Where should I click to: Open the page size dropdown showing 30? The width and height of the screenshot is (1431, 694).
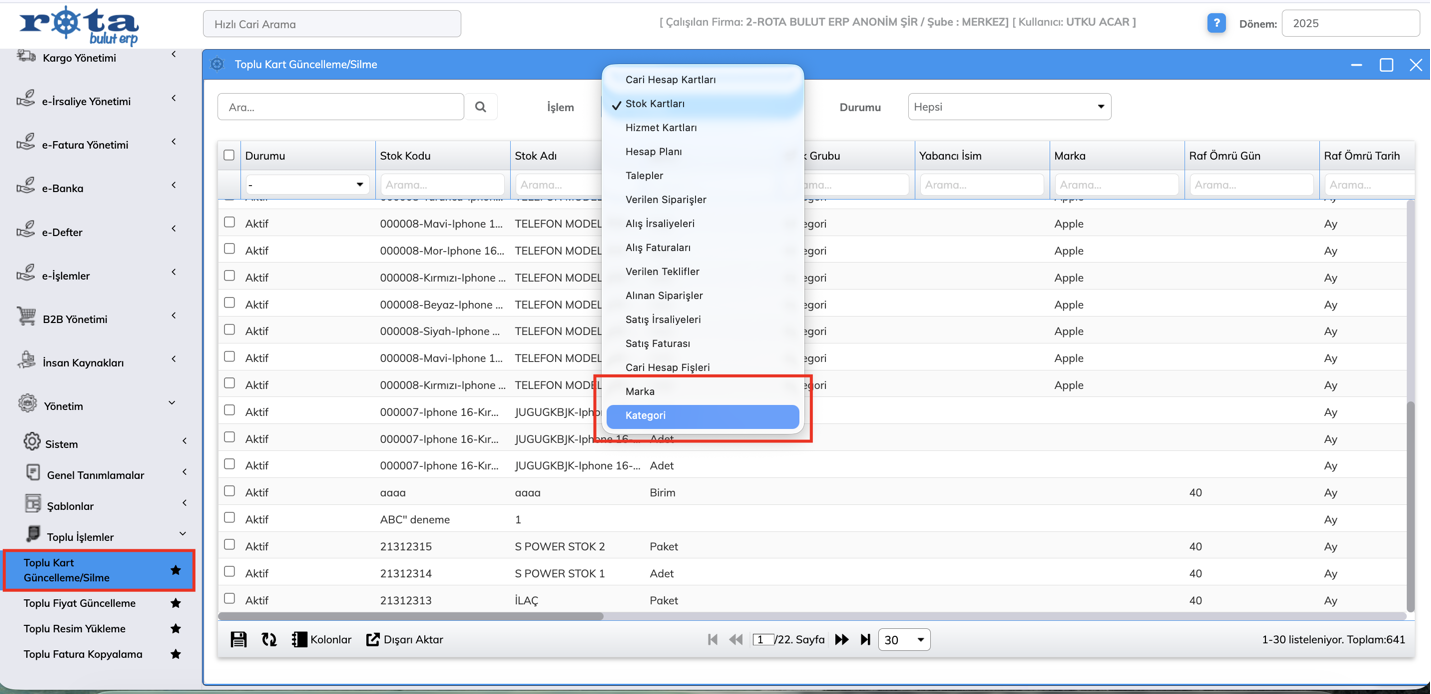tap(904, 640)
